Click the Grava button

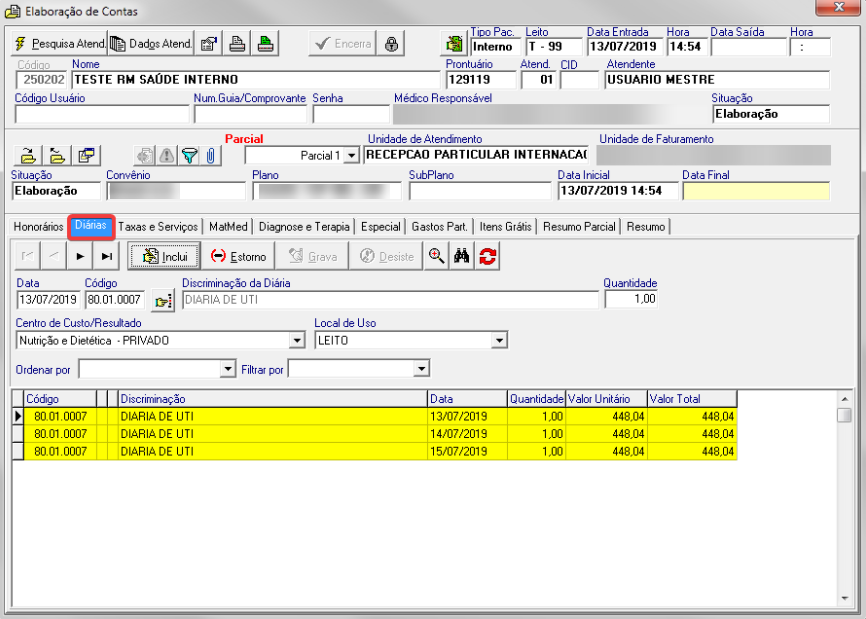click(312, 256)
